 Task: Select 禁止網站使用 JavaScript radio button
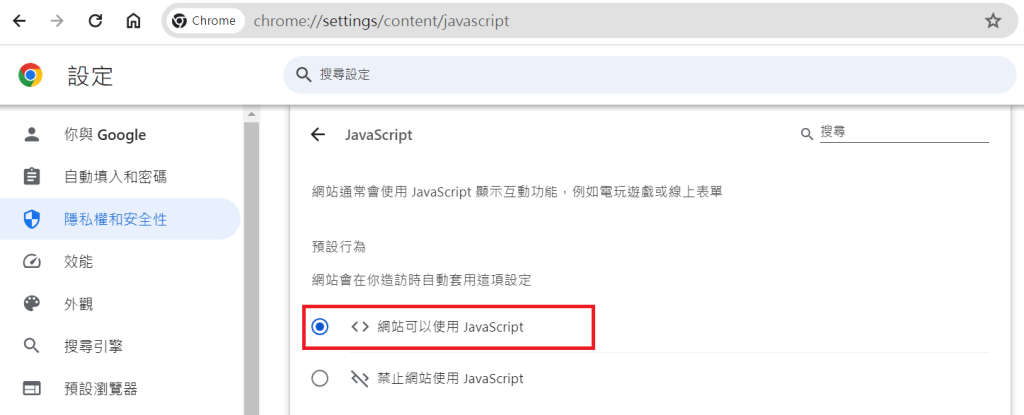point(320,378)
